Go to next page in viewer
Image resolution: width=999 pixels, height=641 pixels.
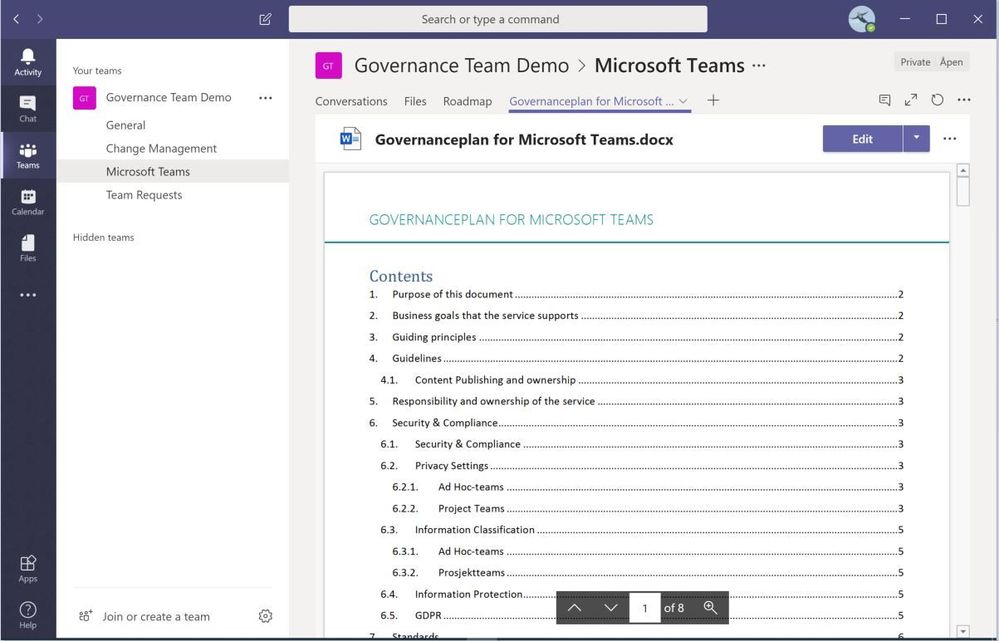coord(611,608)
